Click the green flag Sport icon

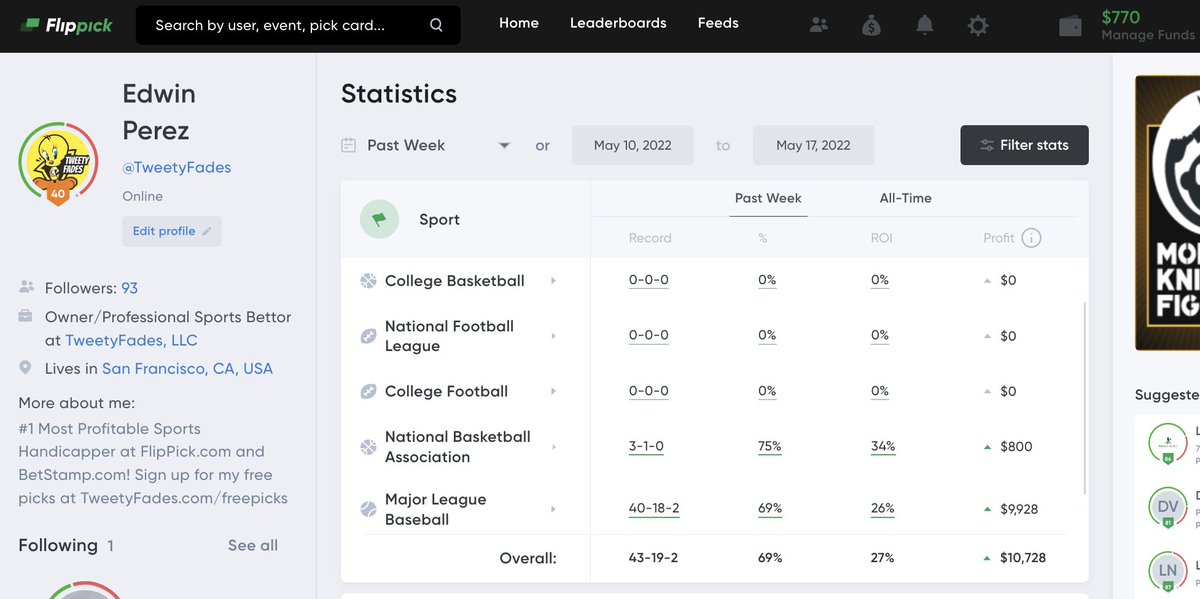coord(379,219)
